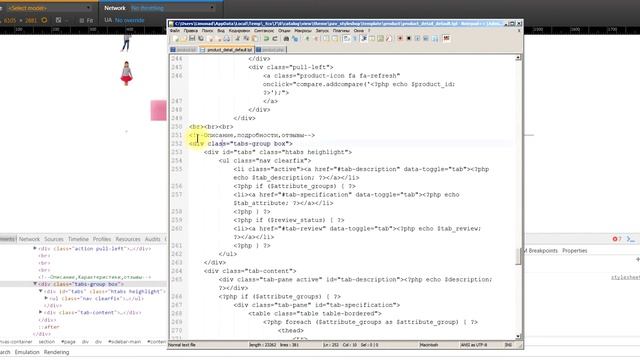Click section in DevTools breadcrumb
This screenshot has height=360, width=640.
click(x=47, y=342)
